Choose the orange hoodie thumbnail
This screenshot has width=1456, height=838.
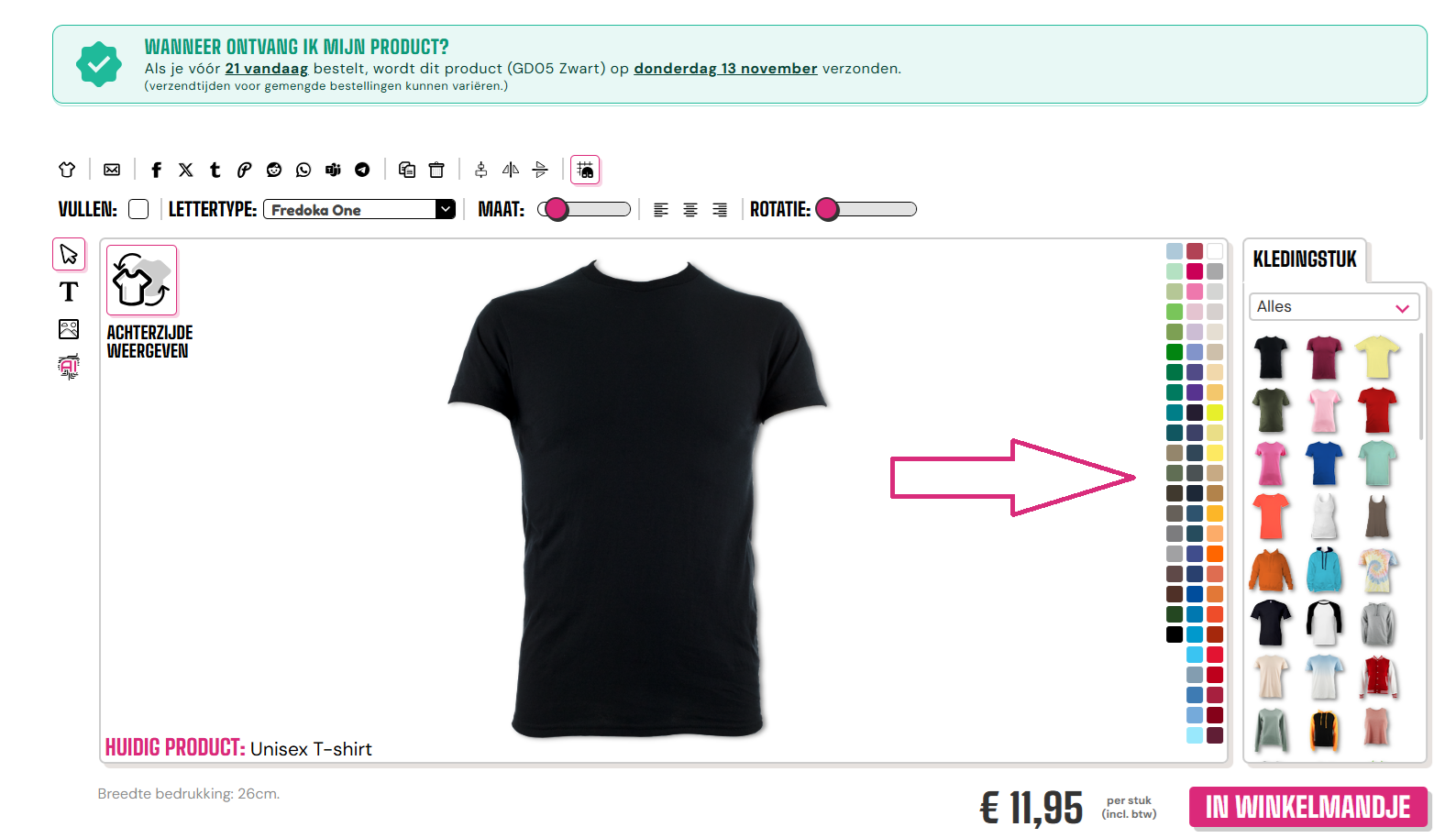pyautogui.click(x=1271, y=570)
